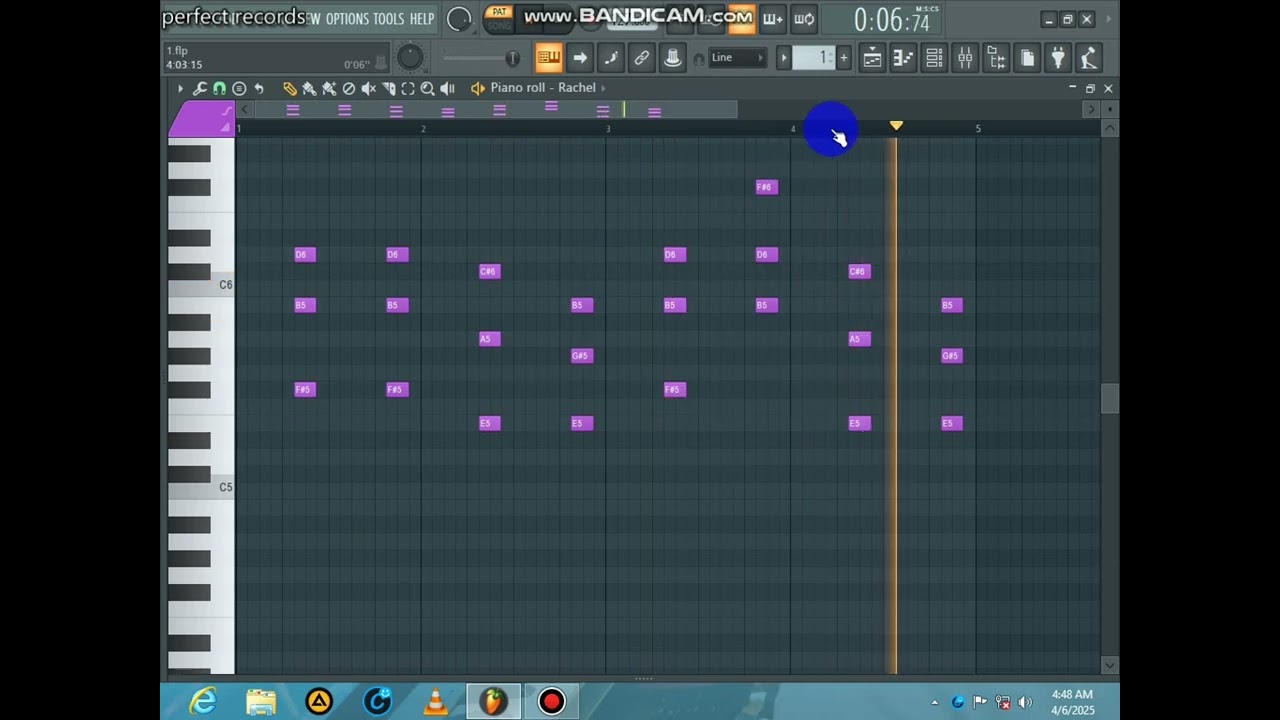The image size is (1280, 720).
Task: Click the Playback tool speaker icon
Action: 447,89
